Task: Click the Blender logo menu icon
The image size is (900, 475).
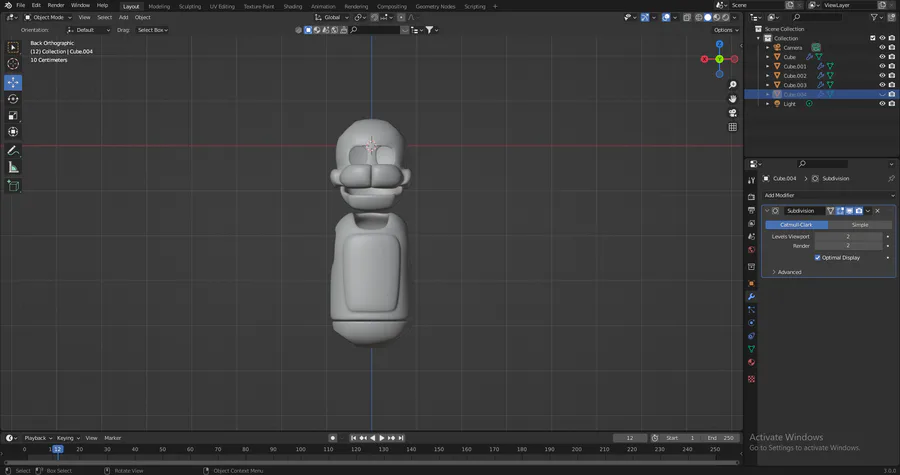Action: [7, 5]
